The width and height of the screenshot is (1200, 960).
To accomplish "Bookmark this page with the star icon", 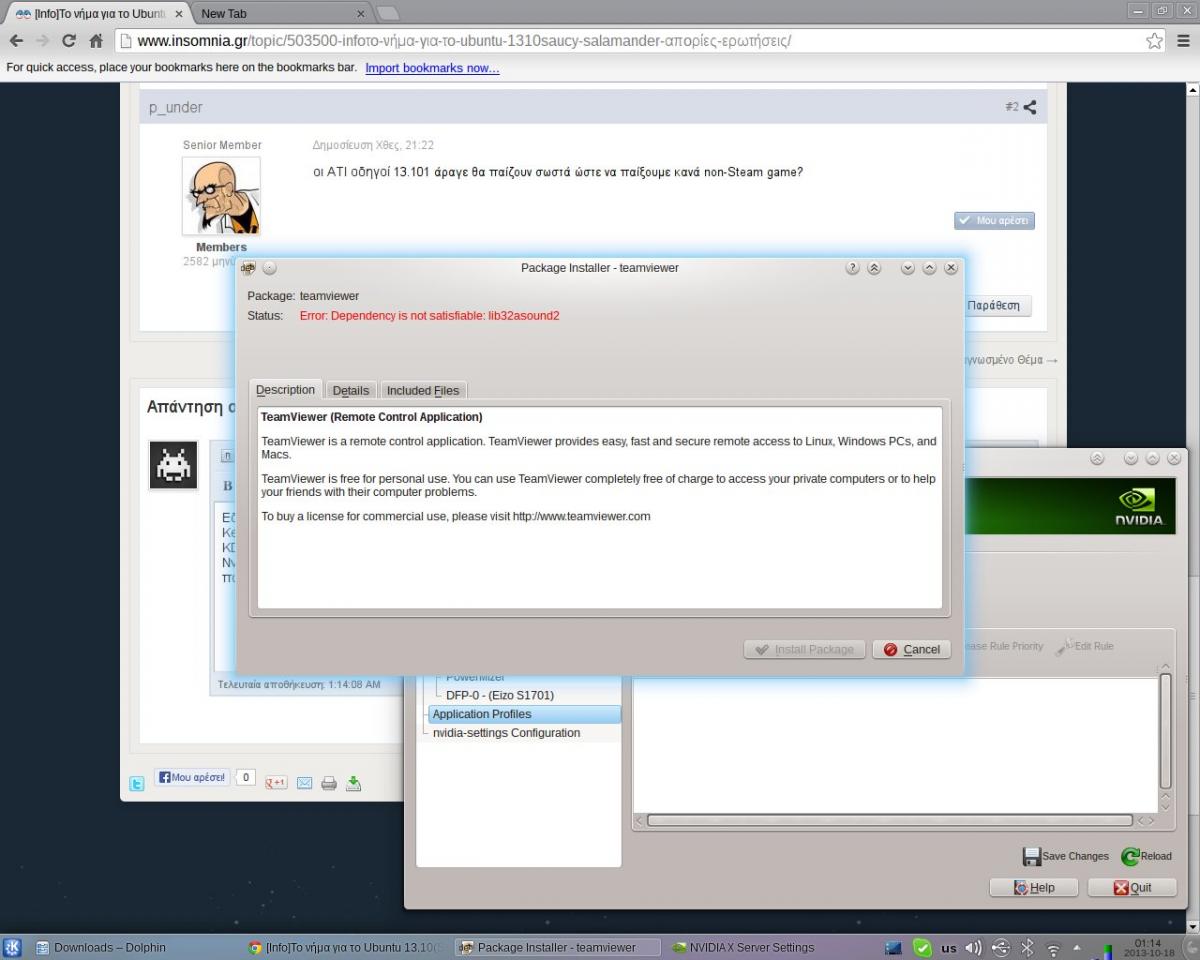I will pyautogui.click(x=1154, y=41).
